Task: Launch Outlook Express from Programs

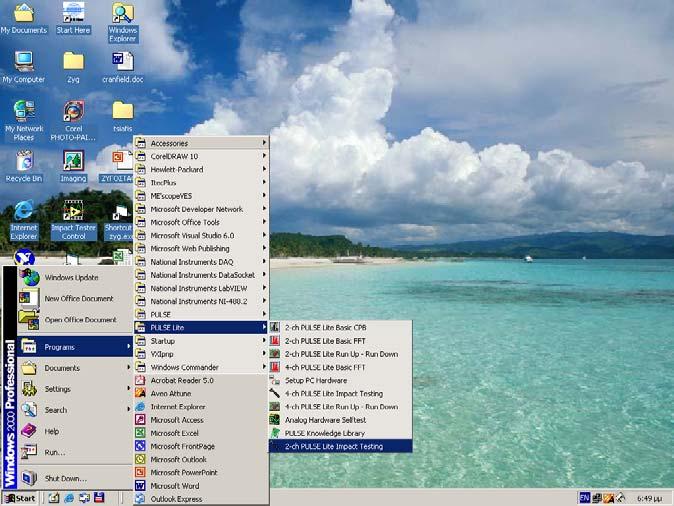Action: 201,499
